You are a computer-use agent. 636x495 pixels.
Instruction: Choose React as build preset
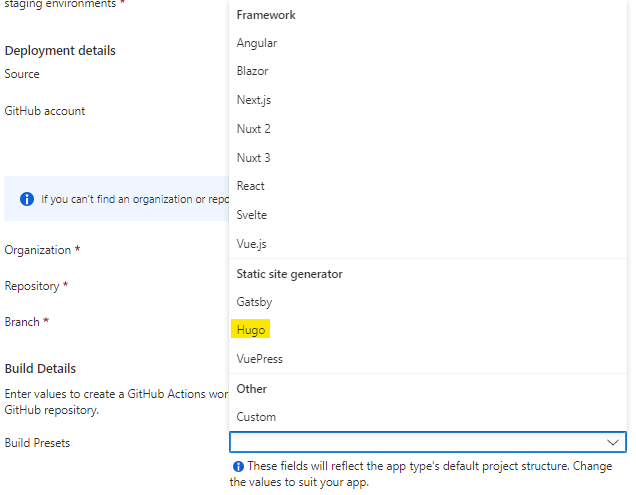[x=428, y=186]
